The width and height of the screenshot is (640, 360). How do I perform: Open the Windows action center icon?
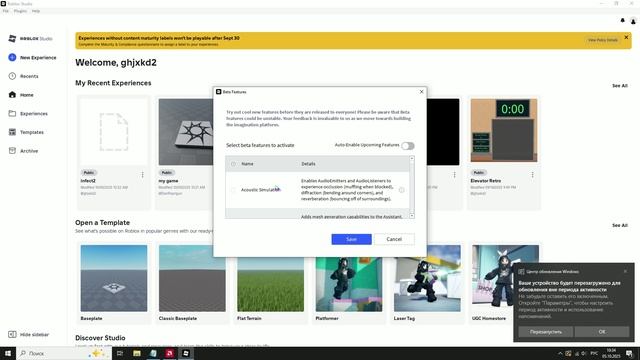coord(630,353)
